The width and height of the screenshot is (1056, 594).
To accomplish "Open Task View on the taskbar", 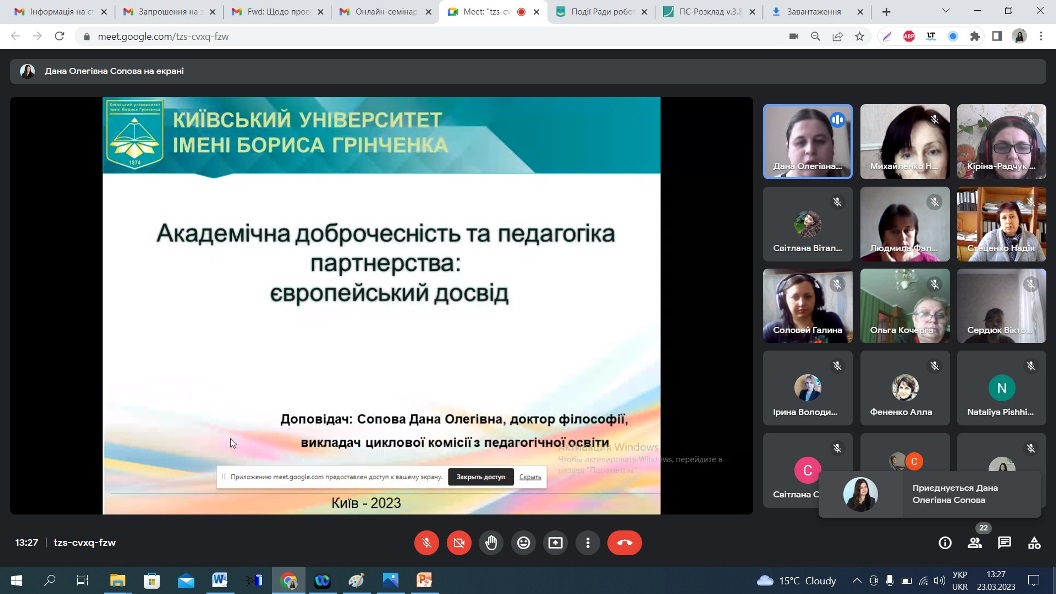I will point(82,580).
